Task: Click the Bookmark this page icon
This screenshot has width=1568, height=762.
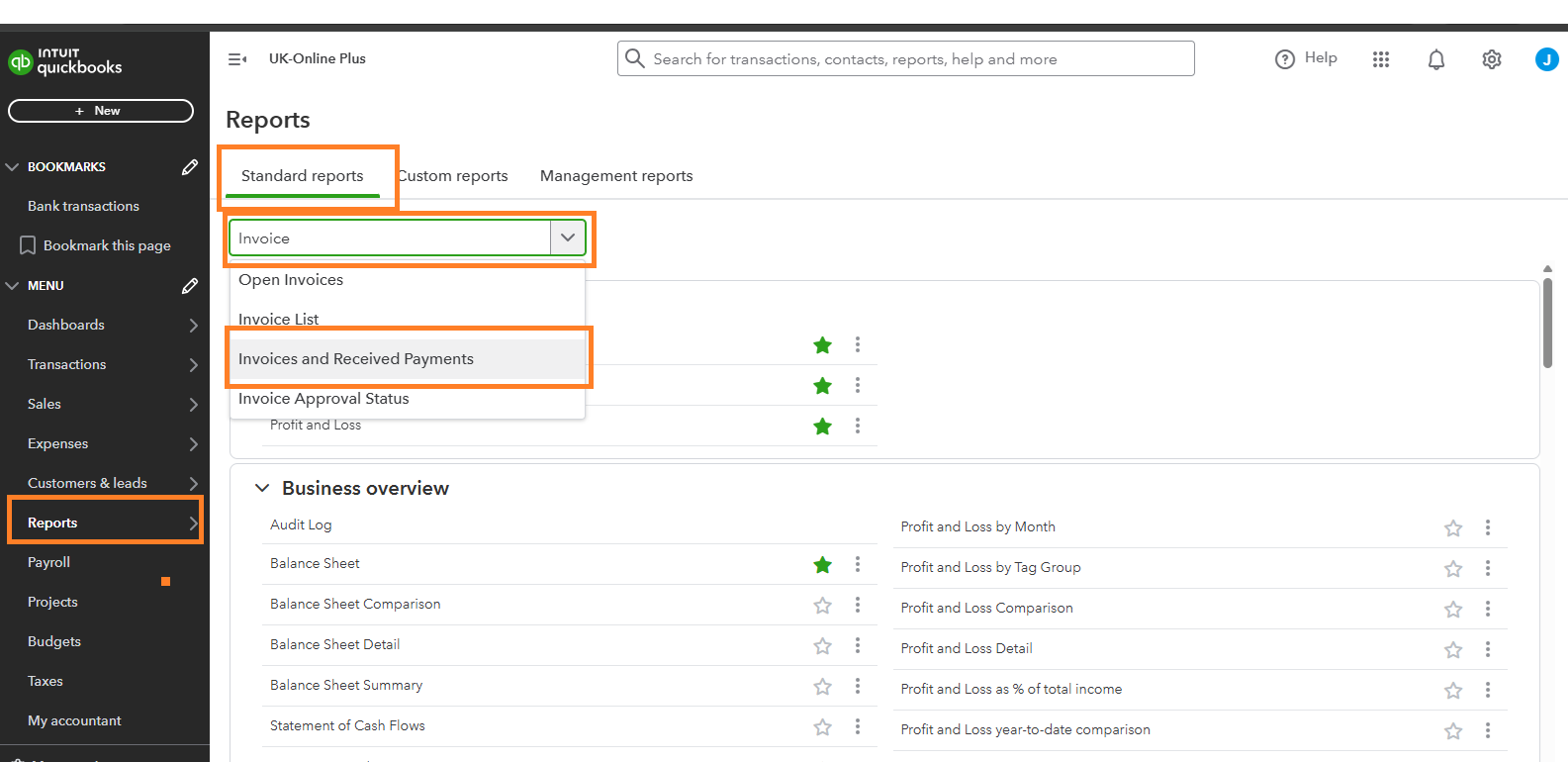Action: click(x=28, y=245)
